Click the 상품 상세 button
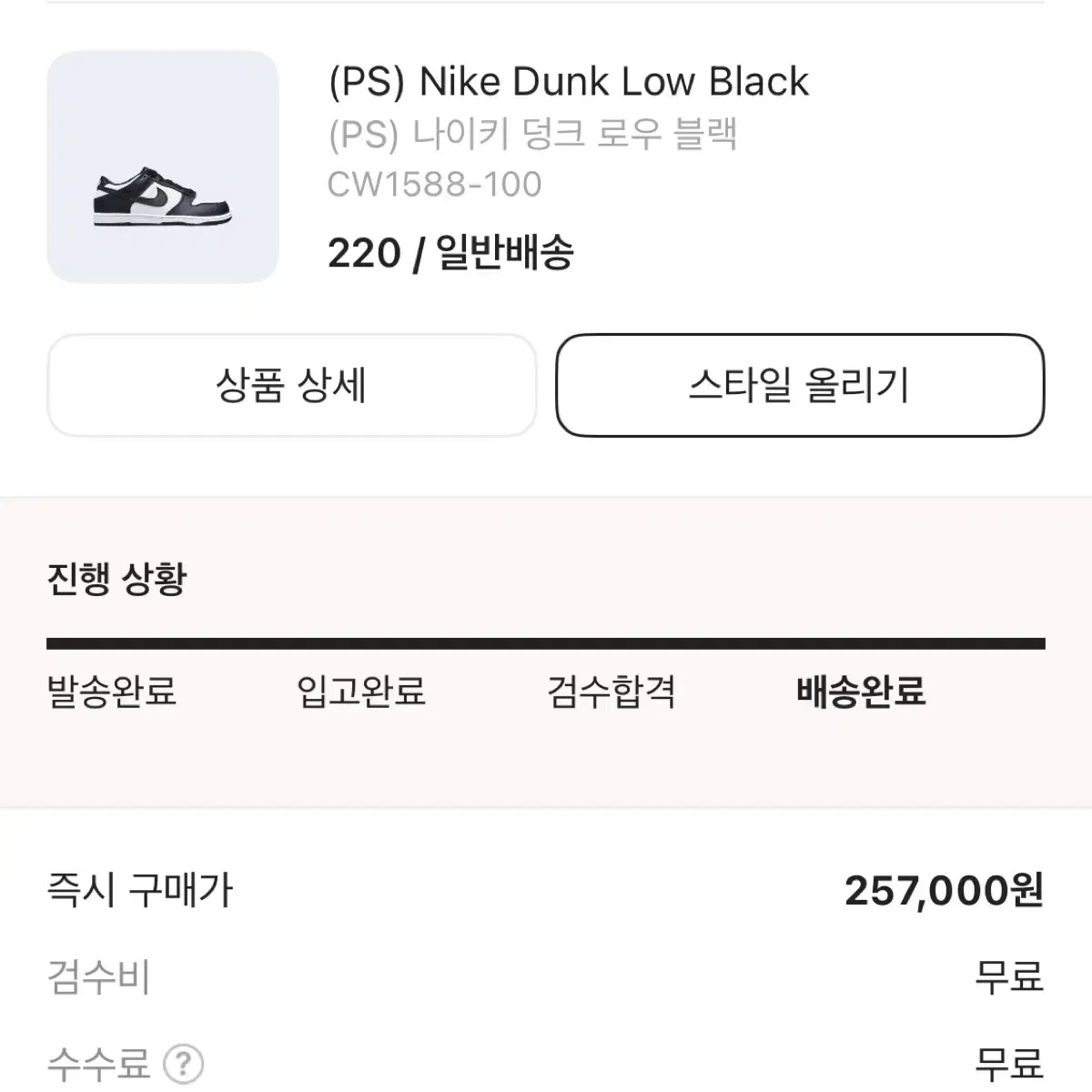Screen dimensions: 1092x1092 pos(293,386)
